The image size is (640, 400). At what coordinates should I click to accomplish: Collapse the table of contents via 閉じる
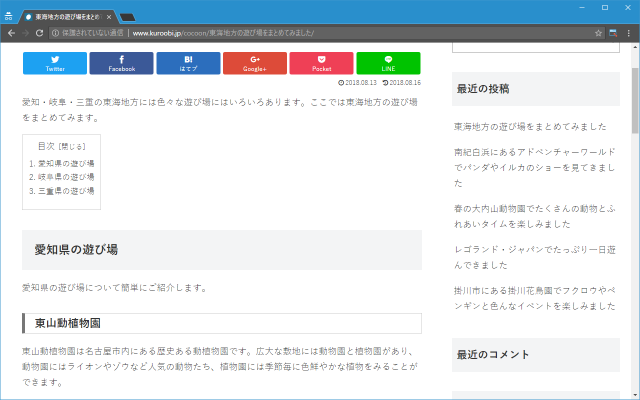click(x=72, y=146)
